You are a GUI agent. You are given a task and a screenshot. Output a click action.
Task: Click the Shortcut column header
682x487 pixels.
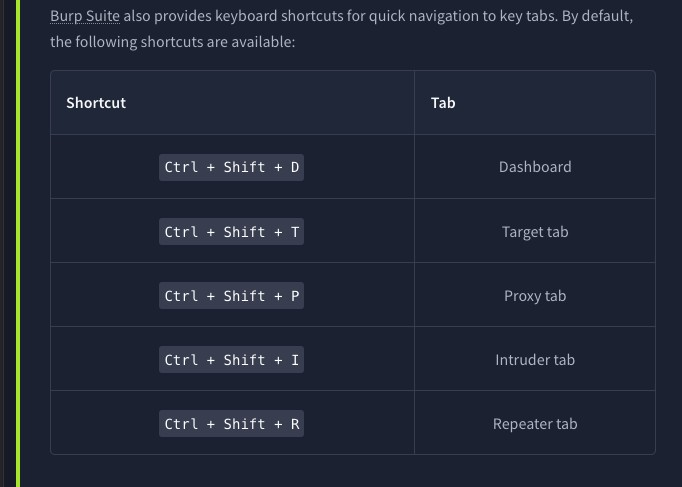click(96, 103)
